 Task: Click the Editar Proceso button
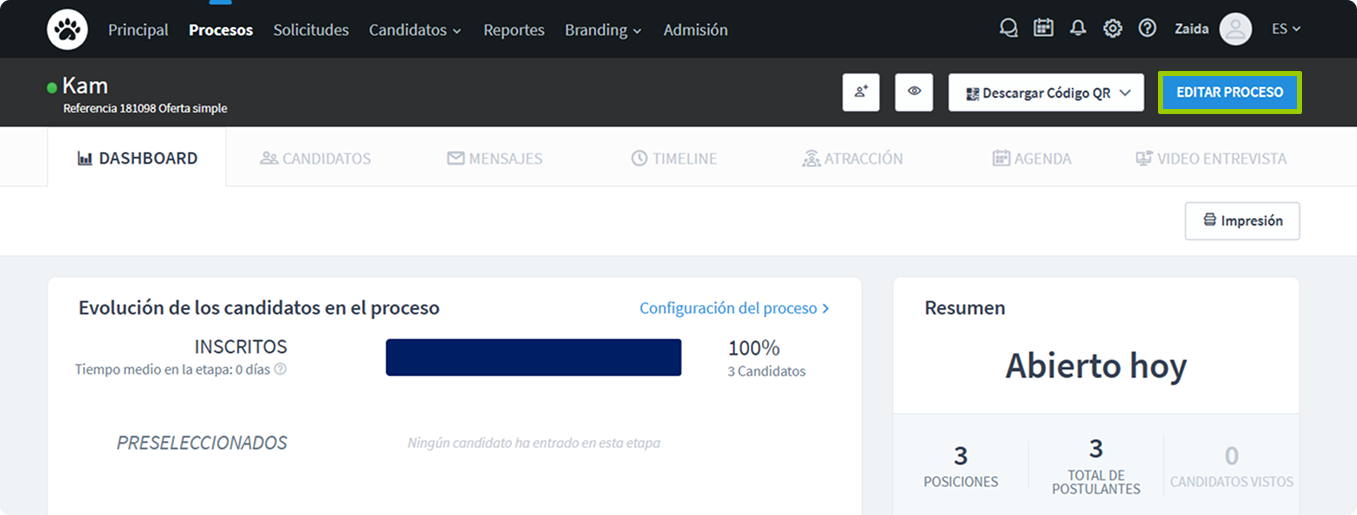[1229, 92]
